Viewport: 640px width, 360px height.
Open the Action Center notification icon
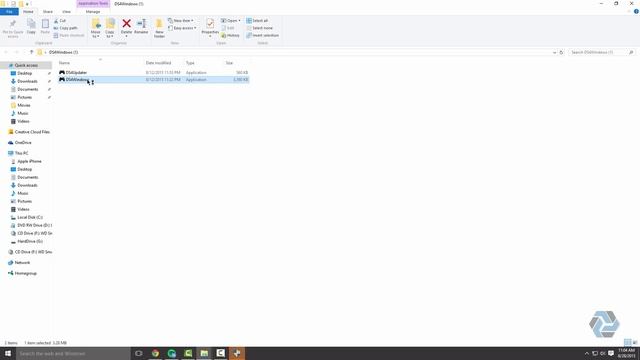pyautogui.click(x=611, y=353)
